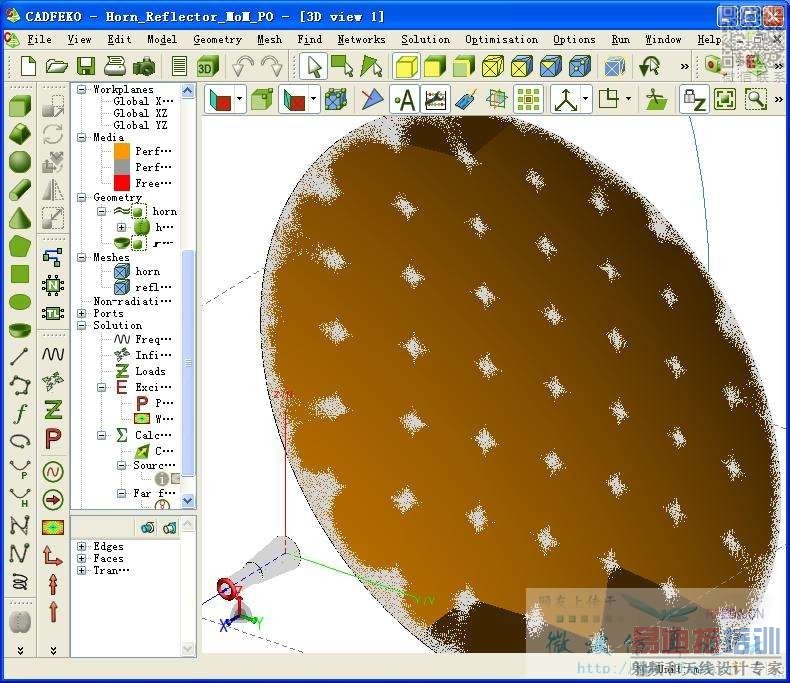
Task: Expand the Edges node in details panel
Action: pos(81,547)
